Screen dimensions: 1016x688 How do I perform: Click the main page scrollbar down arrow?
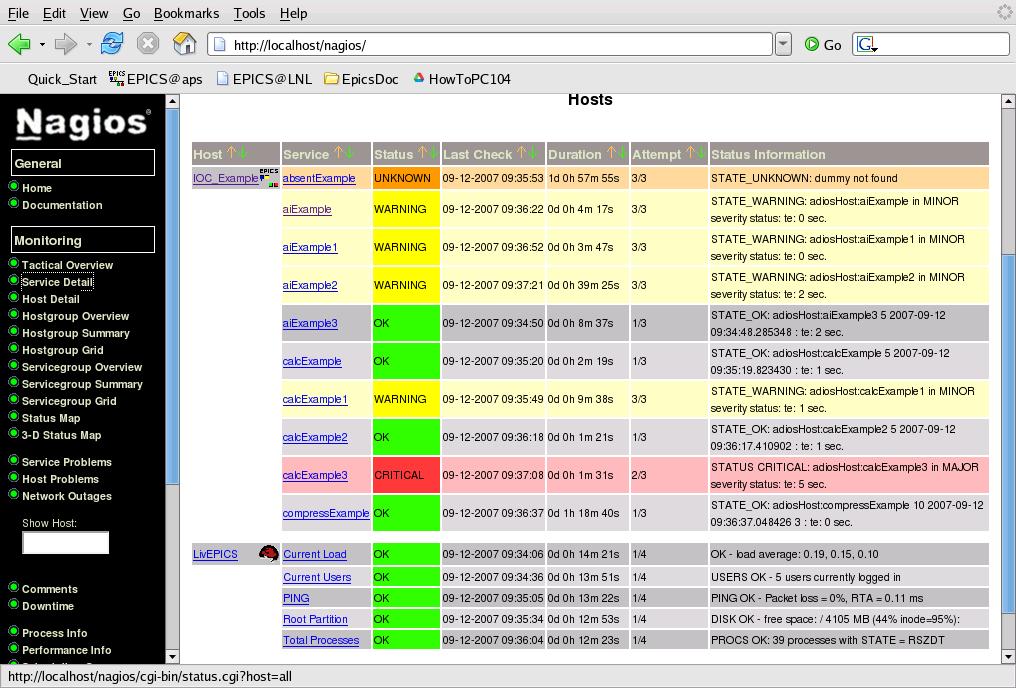coord(1008,656)
